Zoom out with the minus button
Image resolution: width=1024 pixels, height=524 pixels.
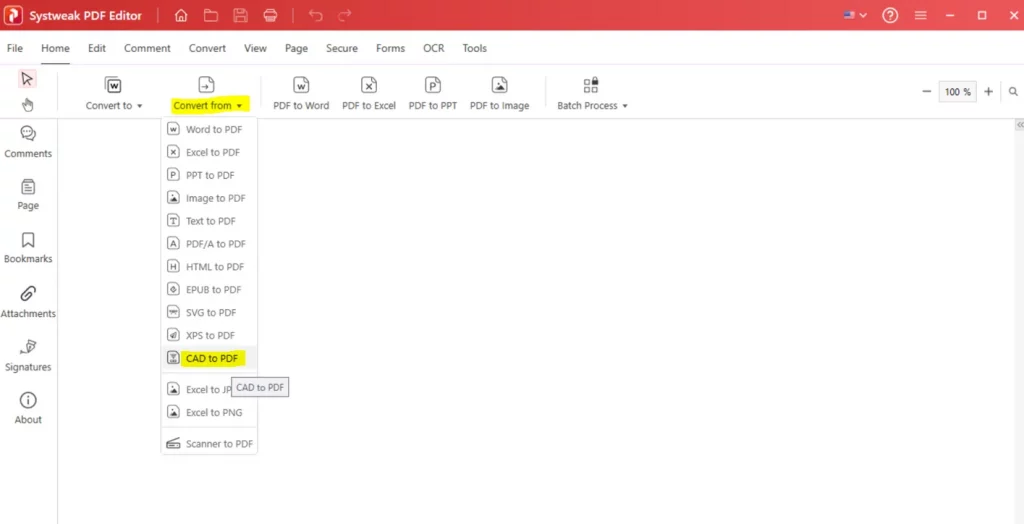[x=926, y=91]
